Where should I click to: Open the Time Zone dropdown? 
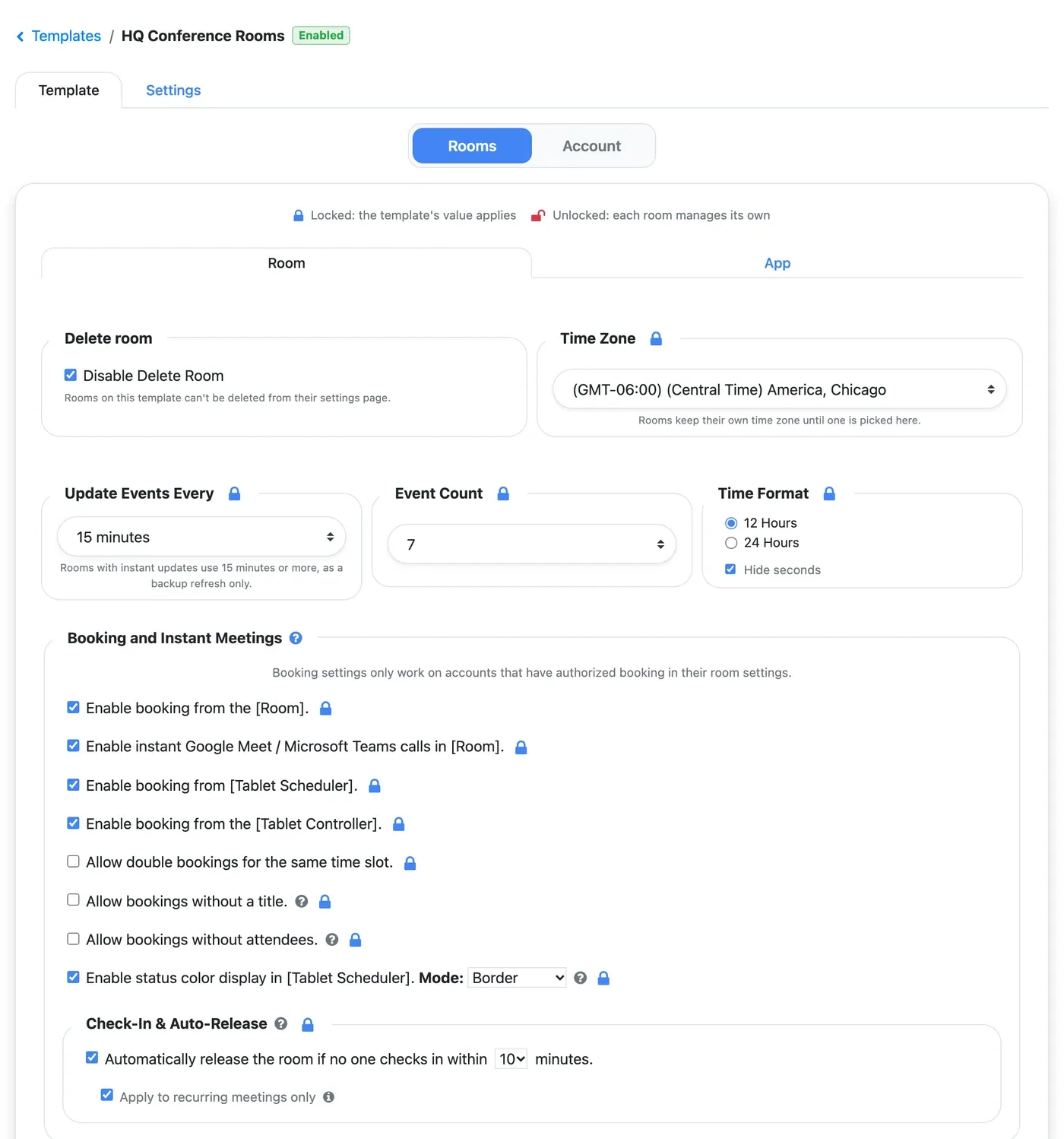[x=779, y=389]
